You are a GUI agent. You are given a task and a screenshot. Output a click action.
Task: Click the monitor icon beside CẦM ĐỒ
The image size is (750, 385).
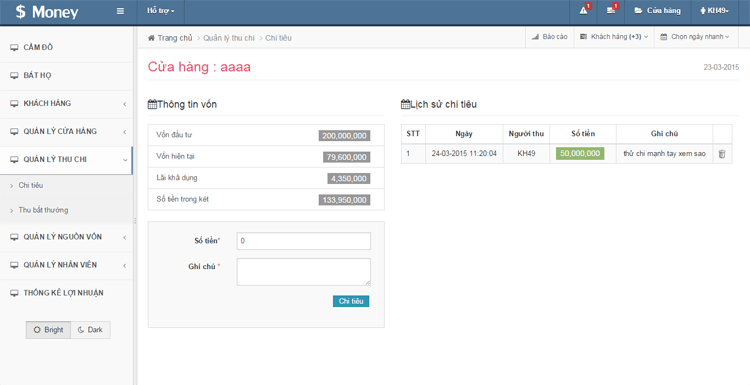tap(14, 47)
